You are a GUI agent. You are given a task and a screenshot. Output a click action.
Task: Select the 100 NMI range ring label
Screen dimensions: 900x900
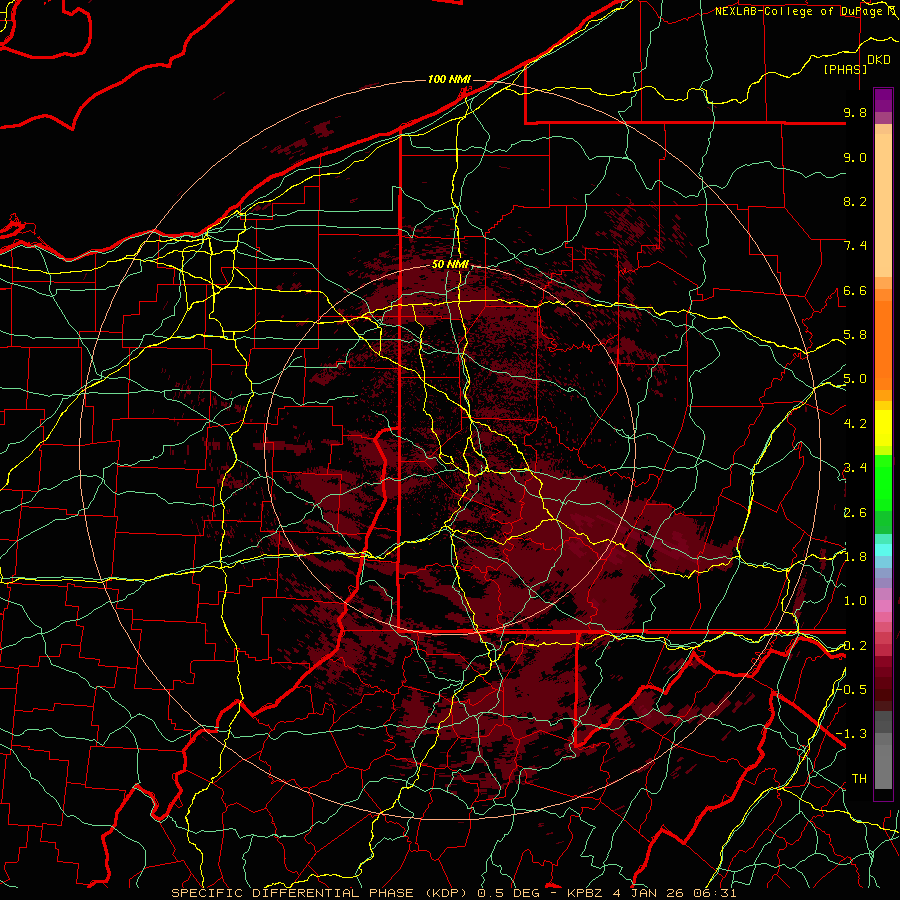point(449,79)
